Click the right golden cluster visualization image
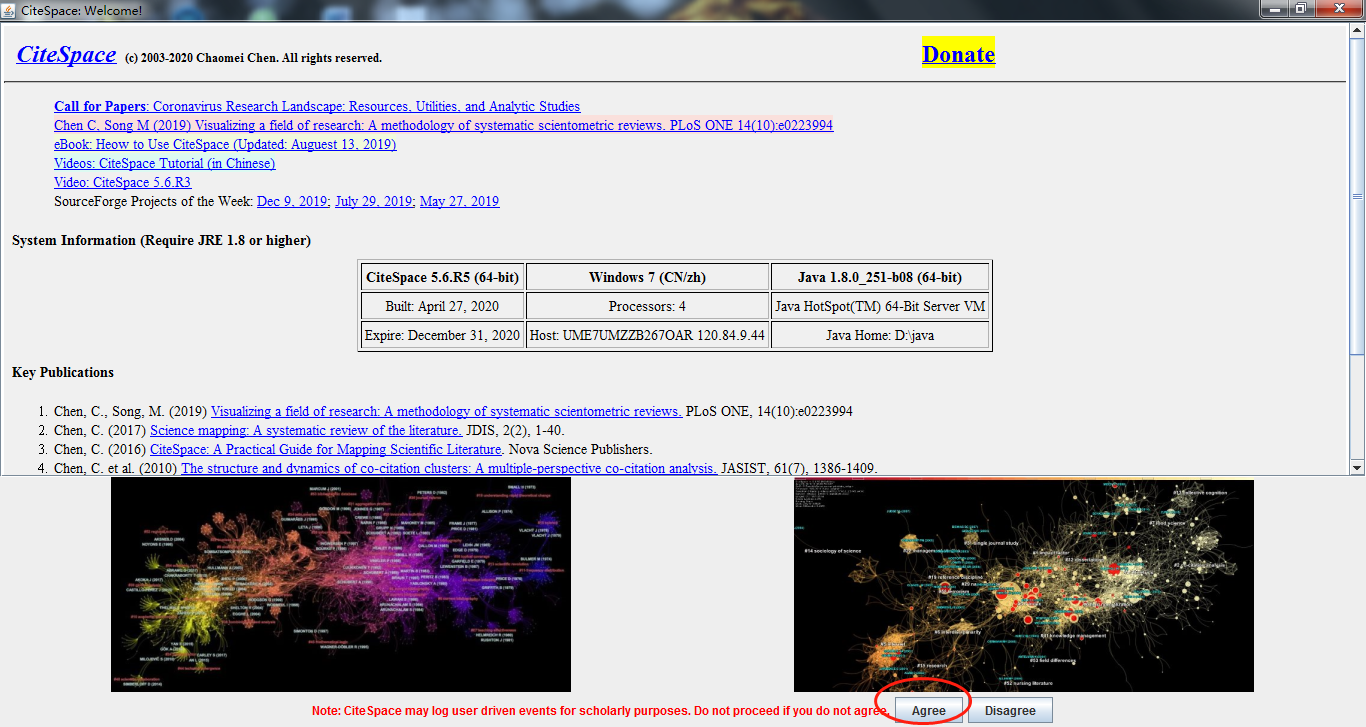Screen dimensions: 1366x727 (1023, 586)
